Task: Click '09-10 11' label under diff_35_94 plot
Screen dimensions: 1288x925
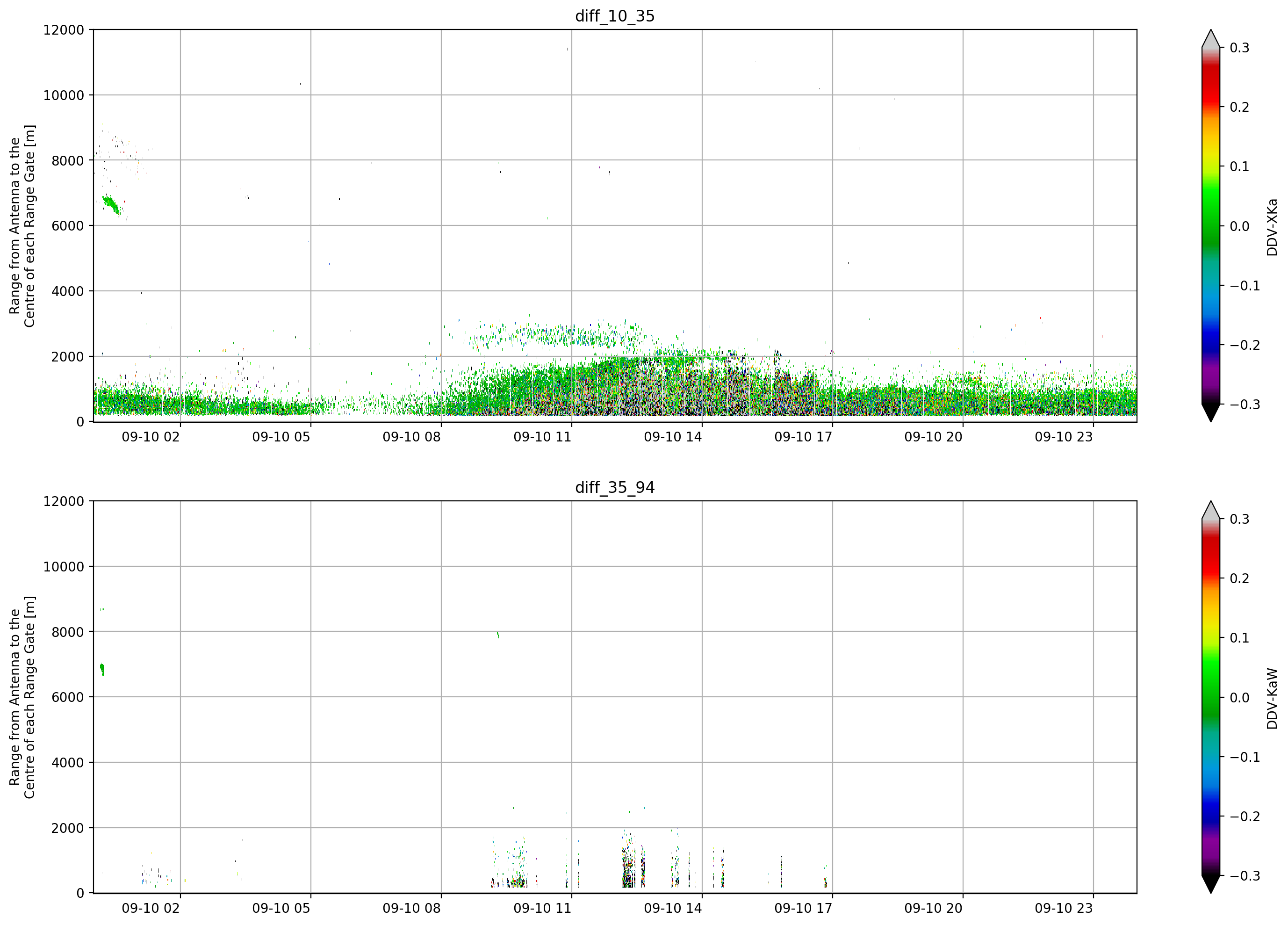Action: point(542,909)
